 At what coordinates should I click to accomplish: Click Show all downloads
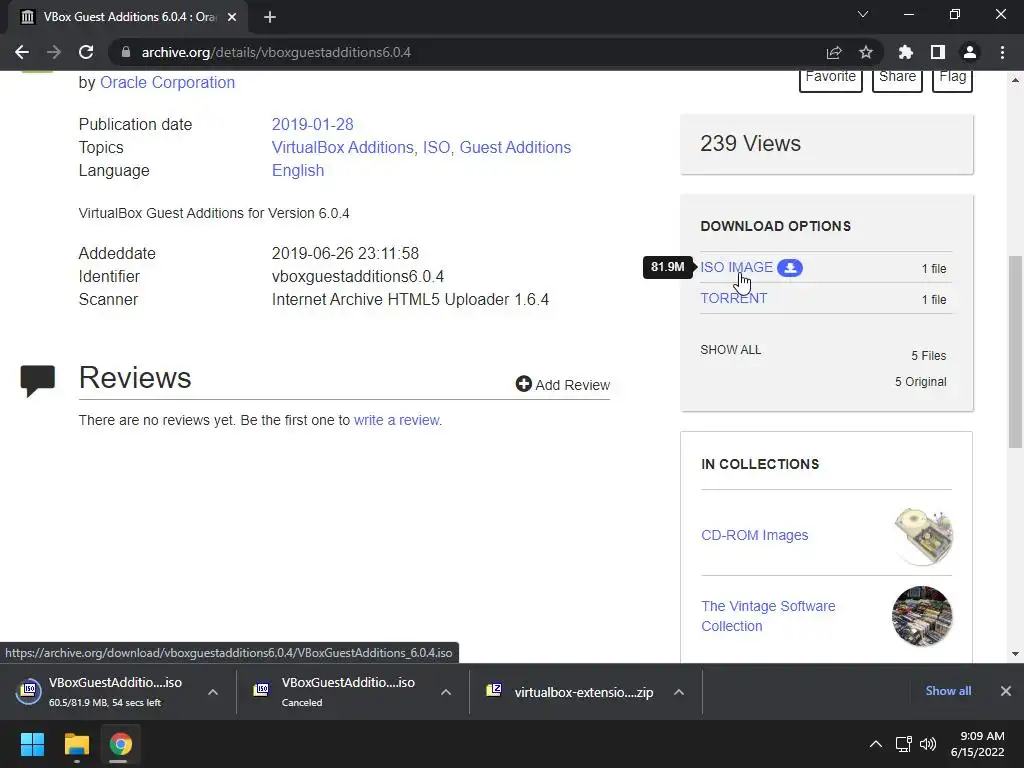(x=948, y=691)
